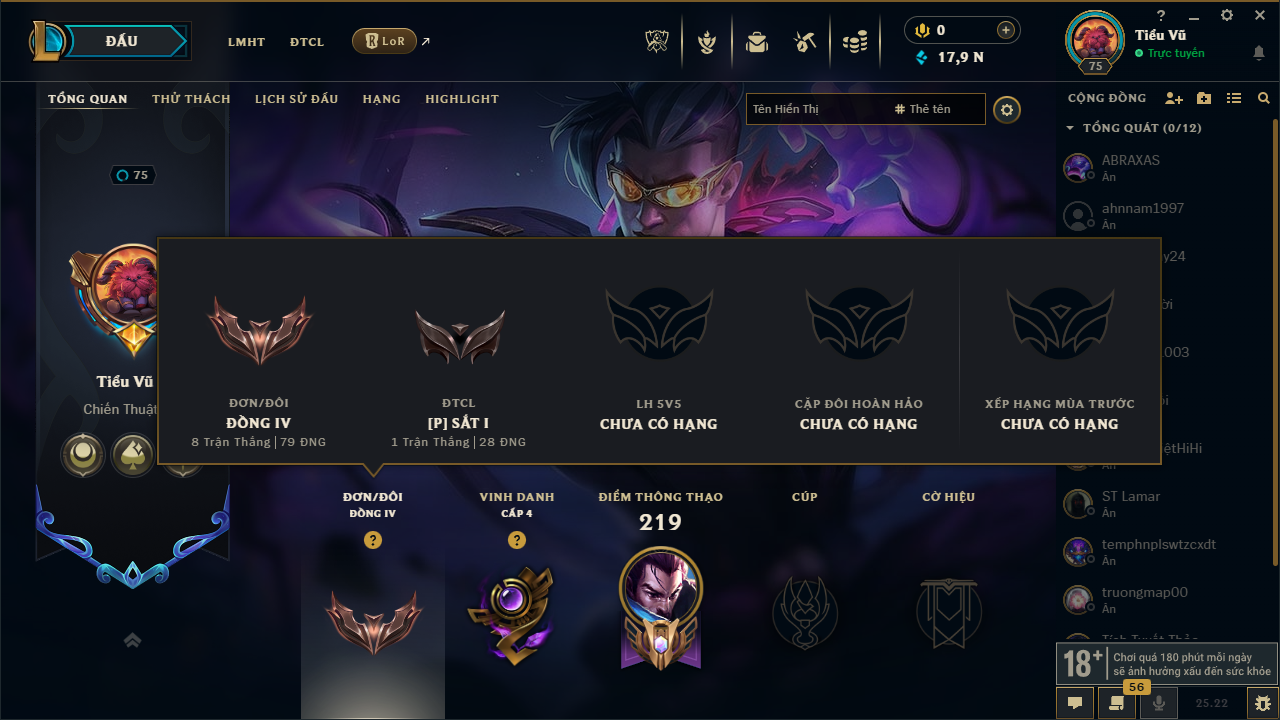Click the plus button to buy RP

(x=1006, y=30)
